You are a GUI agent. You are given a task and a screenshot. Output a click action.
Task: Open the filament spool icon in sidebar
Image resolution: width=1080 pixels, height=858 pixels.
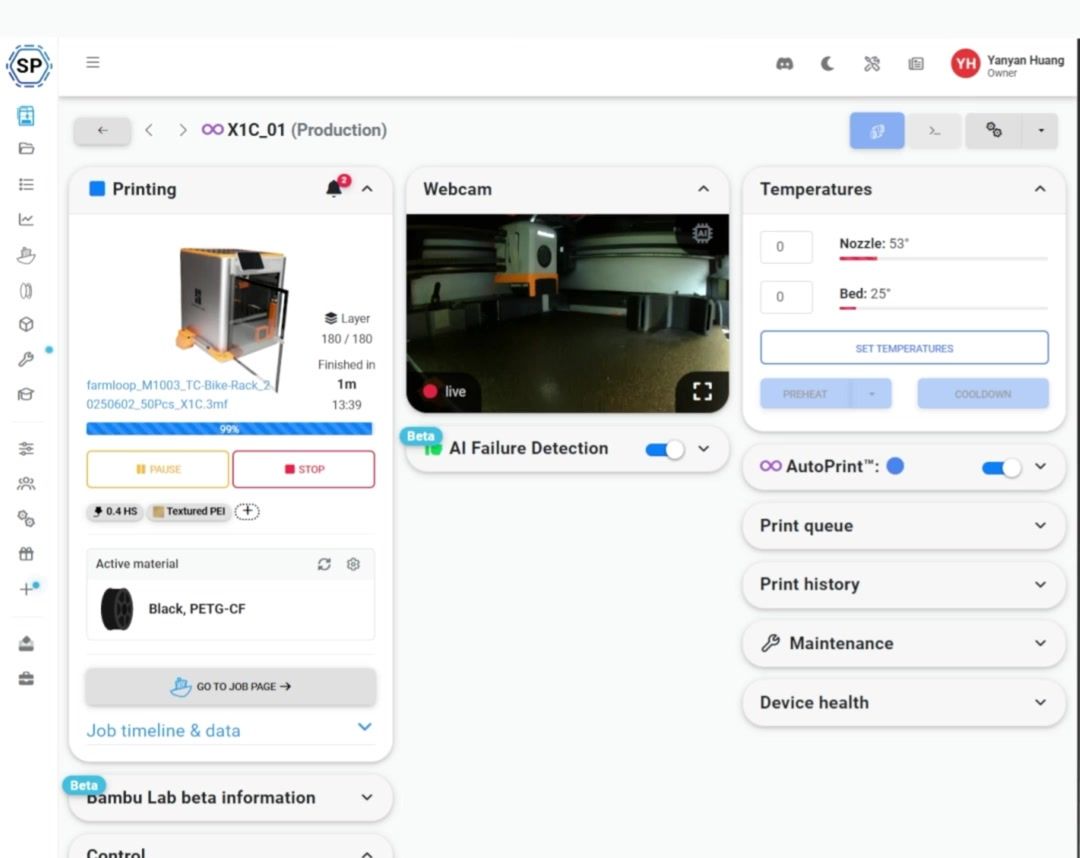[x=26, y=291]
